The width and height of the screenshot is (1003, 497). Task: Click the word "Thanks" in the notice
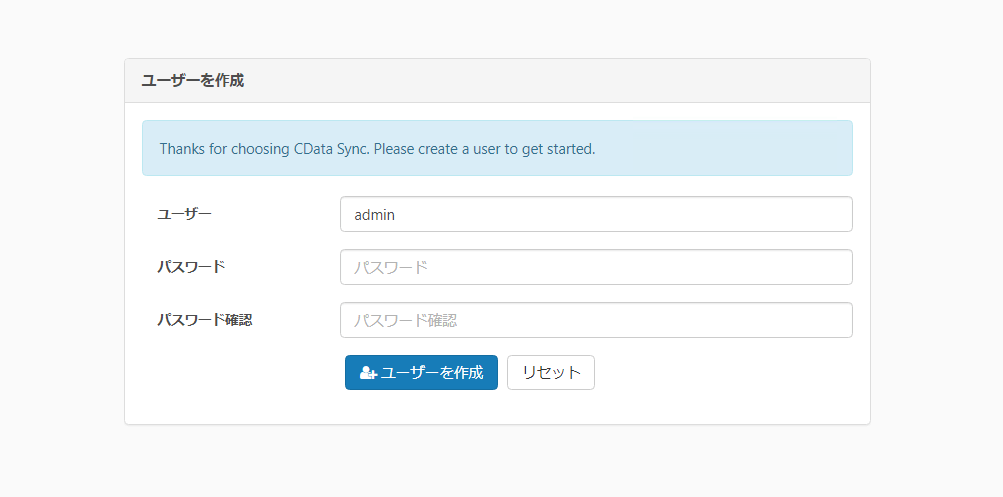(x=180, y=149)
